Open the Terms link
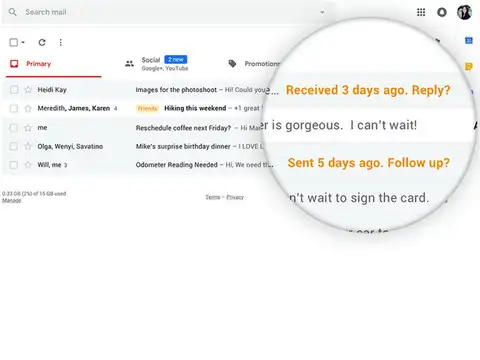 [x=213, y=197]
